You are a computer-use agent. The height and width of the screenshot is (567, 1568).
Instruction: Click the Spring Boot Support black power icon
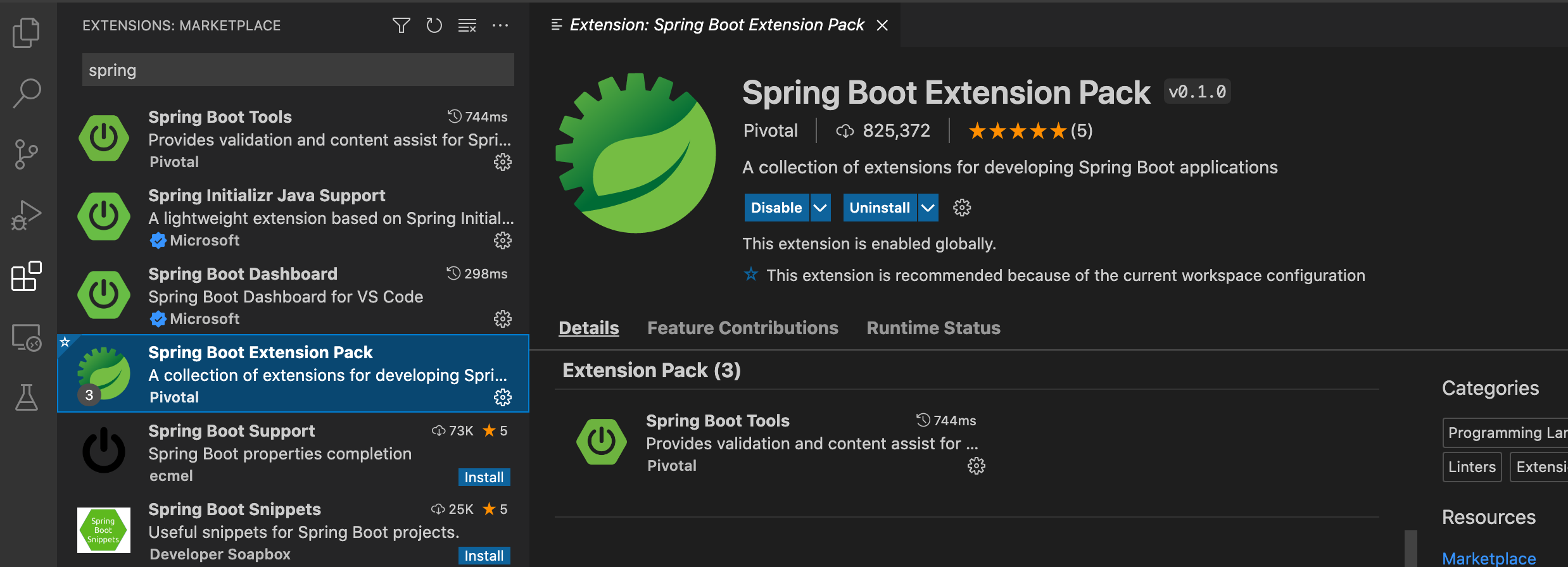(x=104, y=451)
